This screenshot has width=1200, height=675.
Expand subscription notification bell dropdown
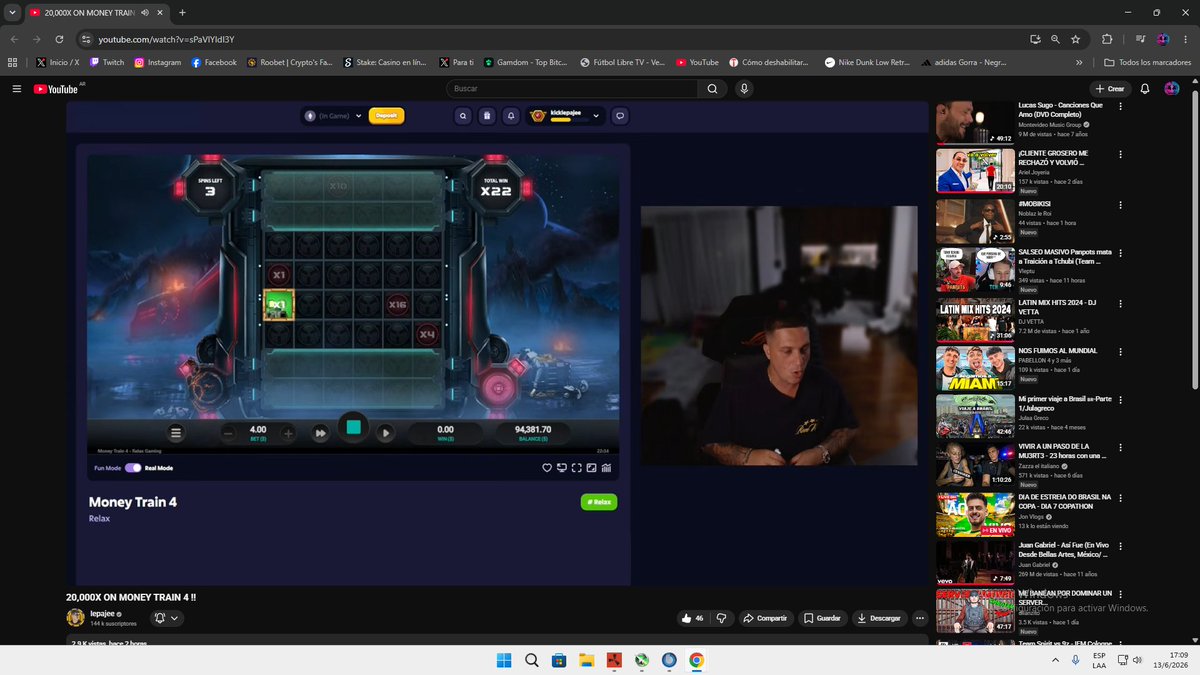coord(166,618)
